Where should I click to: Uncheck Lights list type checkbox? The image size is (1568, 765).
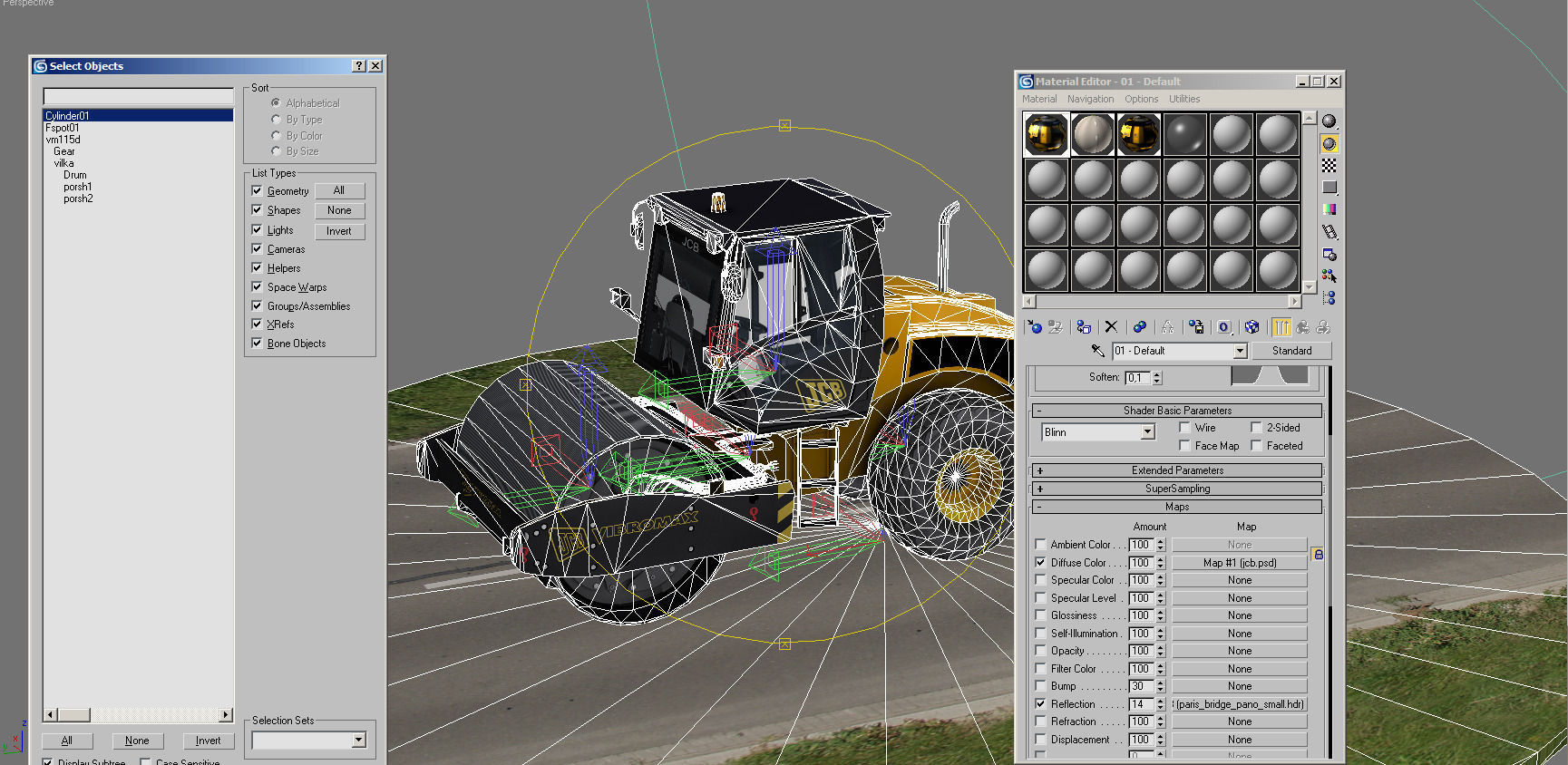tap(257, 229)
